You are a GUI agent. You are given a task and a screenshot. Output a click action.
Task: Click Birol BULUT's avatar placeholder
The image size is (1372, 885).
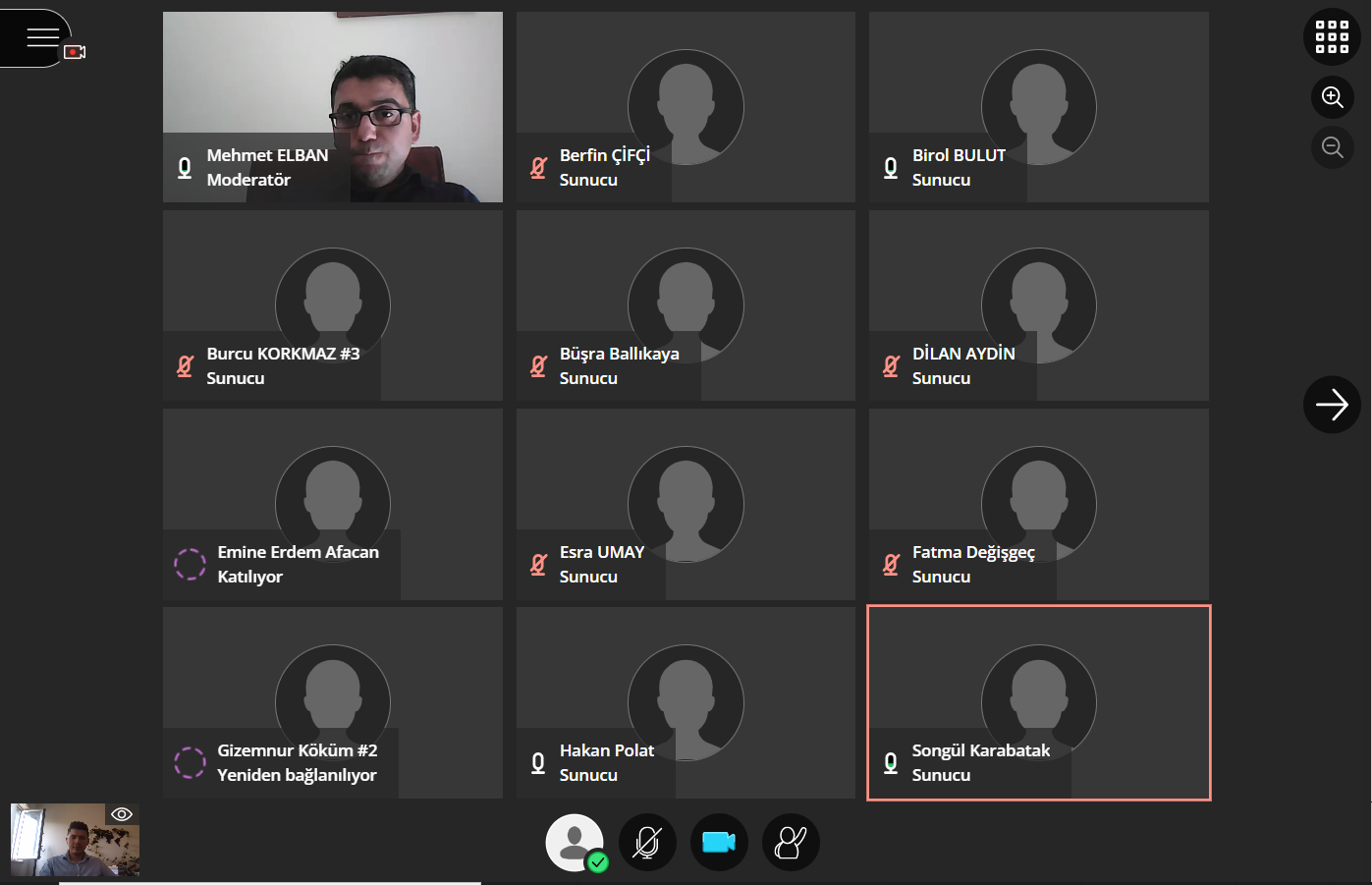[1038, 107]
